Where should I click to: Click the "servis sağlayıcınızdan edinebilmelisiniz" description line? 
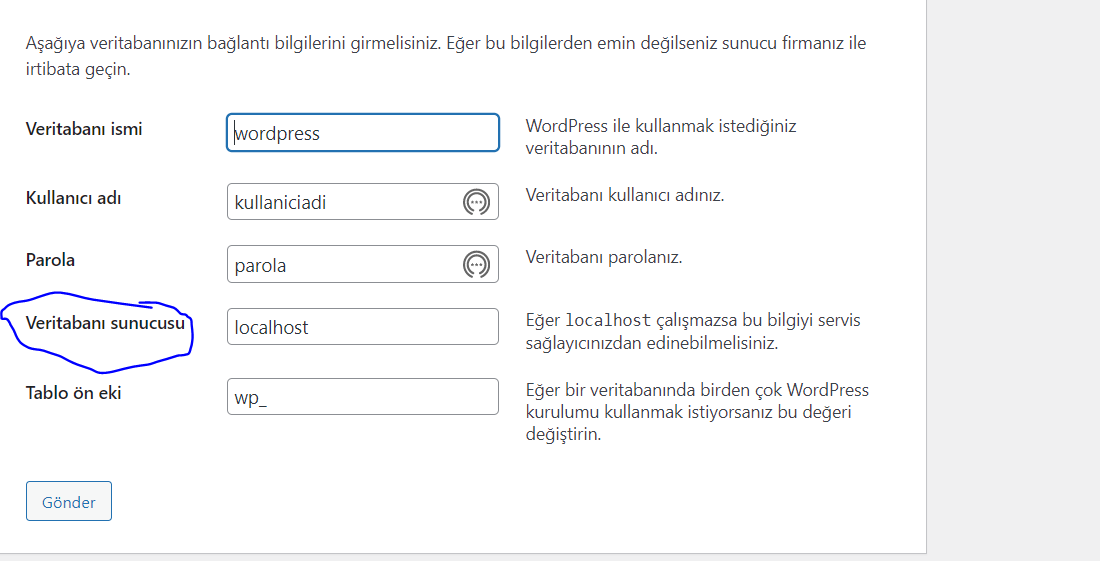click(652, 343)
